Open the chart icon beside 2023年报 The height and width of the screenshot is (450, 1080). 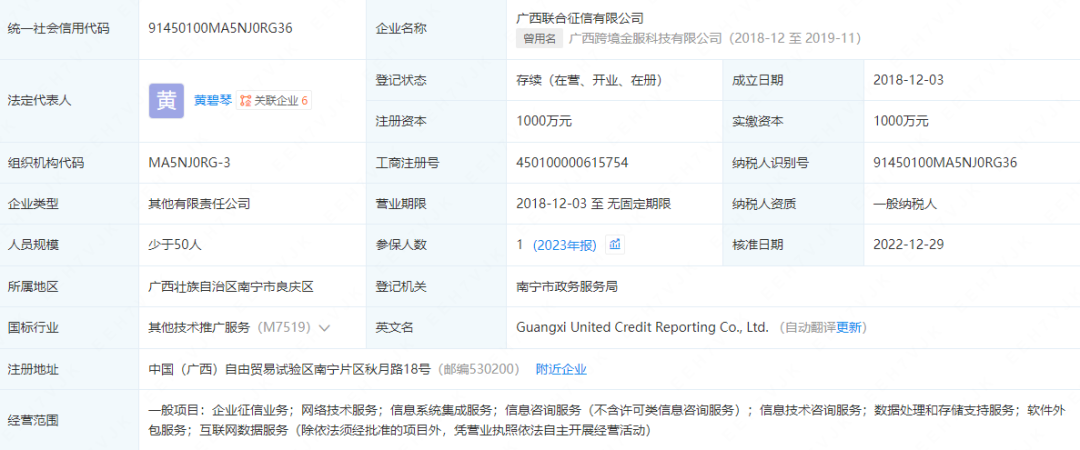coord(615,245)
